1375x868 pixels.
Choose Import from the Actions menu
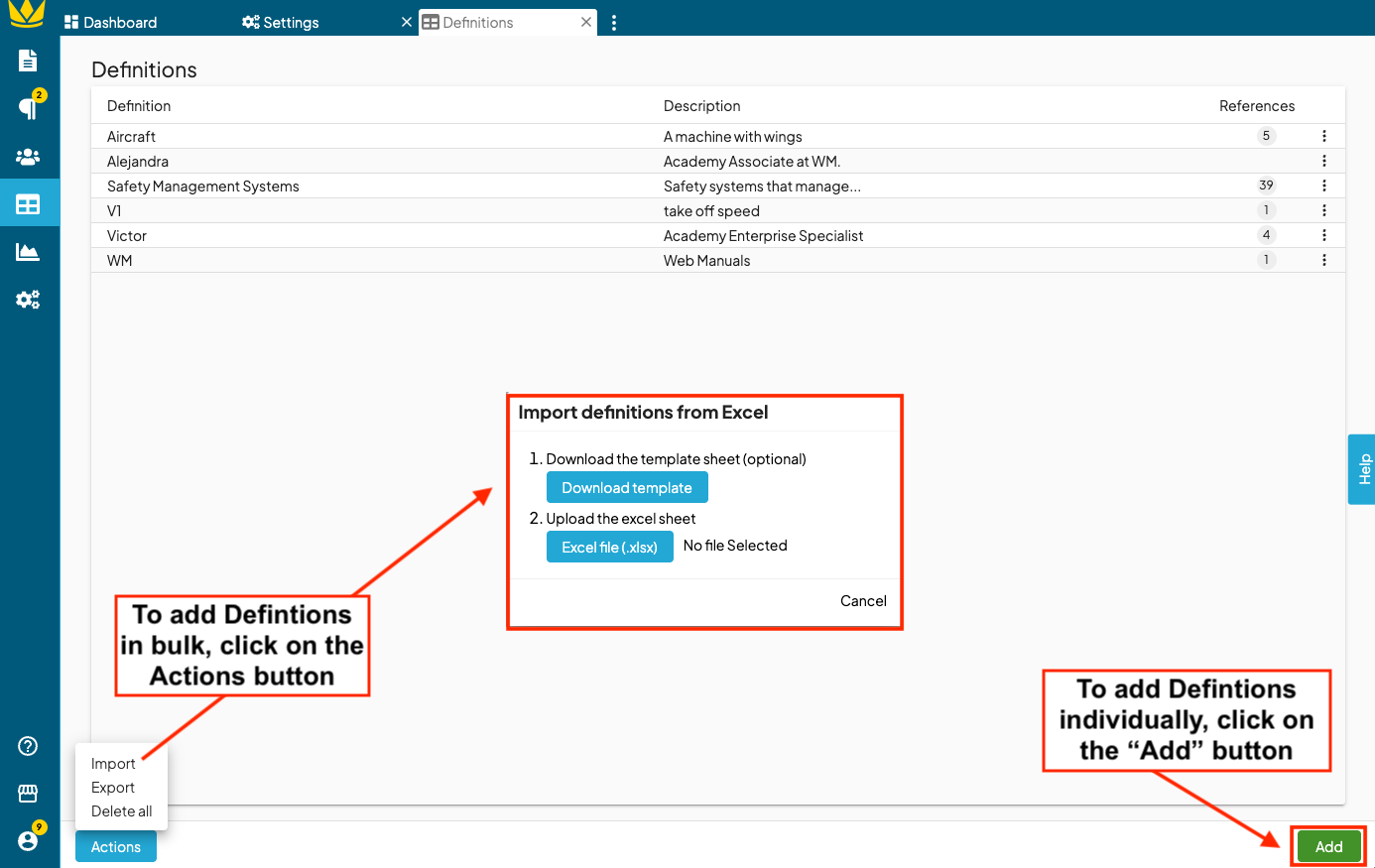pos(113,764)
